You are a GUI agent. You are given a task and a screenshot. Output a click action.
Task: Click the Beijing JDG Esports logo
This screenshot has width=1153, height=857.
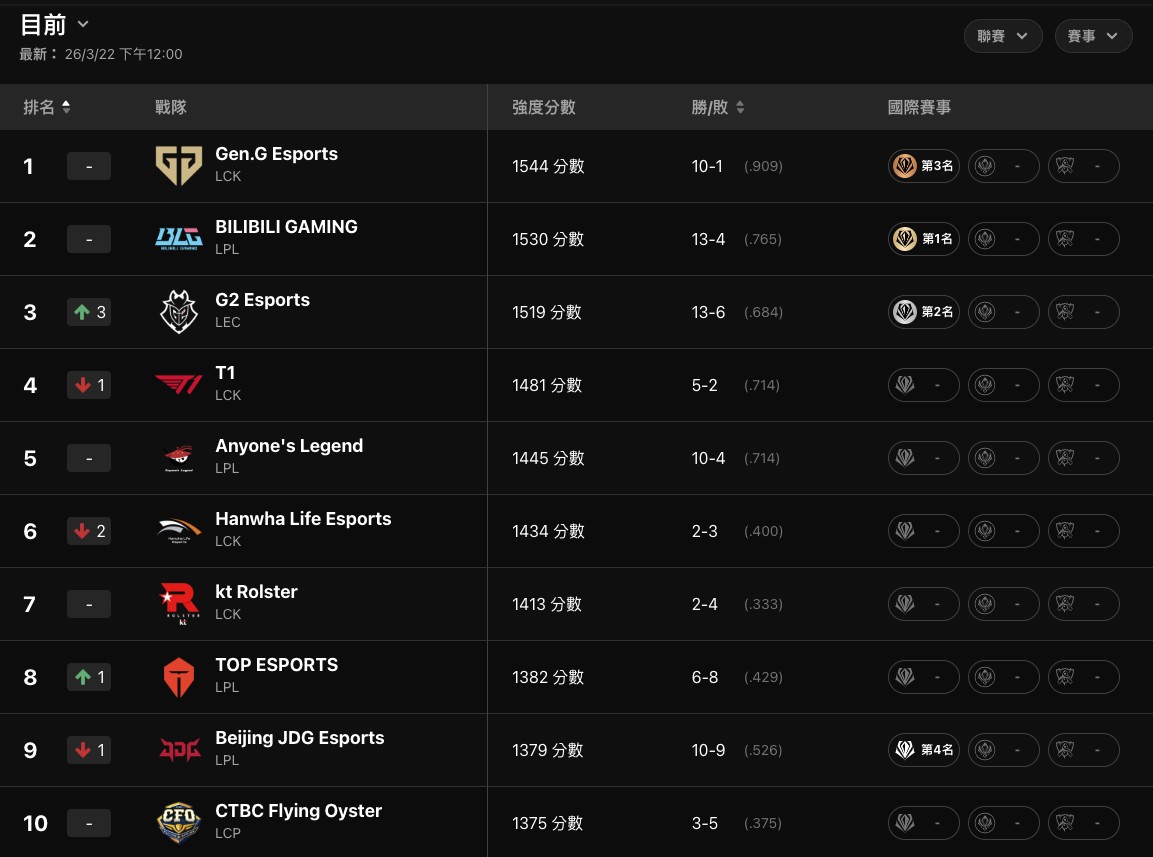point(179,750)
